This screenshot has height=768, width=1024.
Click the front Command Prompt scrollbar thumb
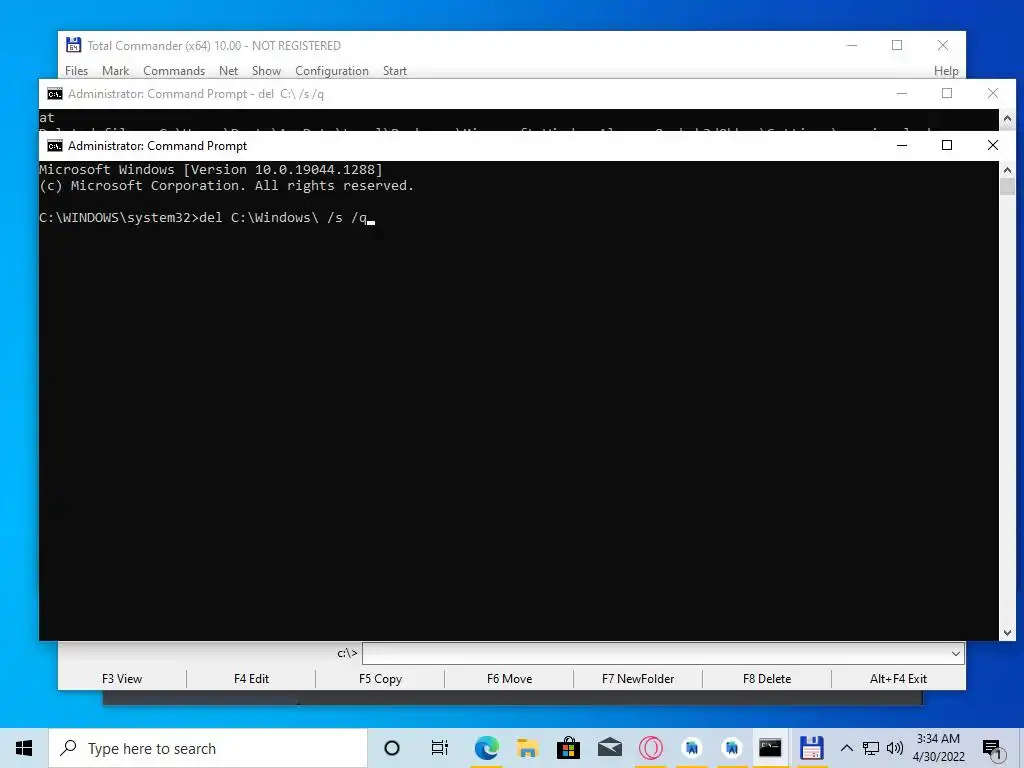1007,186
